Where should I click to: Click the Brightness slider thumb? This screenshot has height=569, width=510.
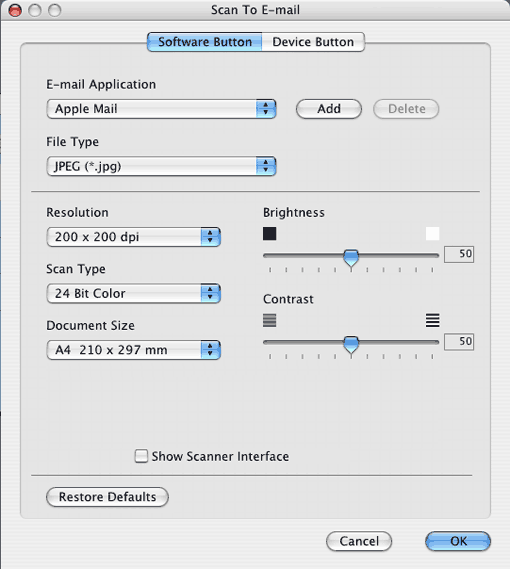(351, 258)
